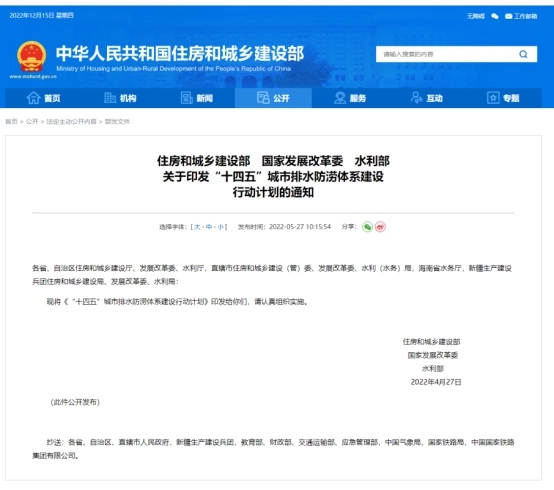Click the date 2022年4月27日 signature line
Image resolution: width=554 pixels, height=490 pixels.
point(436,382)
